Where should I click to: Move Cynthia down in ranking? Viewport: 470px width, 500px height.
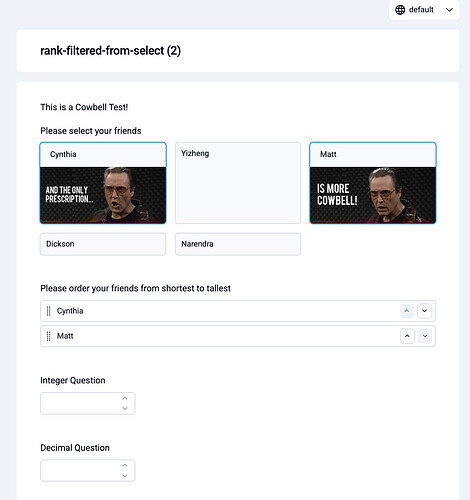(x=424, y=311)
